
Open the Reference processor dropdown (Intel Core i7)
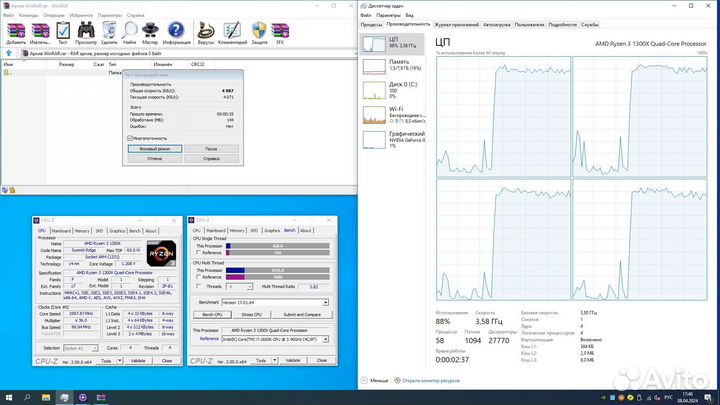pos(325,339)
